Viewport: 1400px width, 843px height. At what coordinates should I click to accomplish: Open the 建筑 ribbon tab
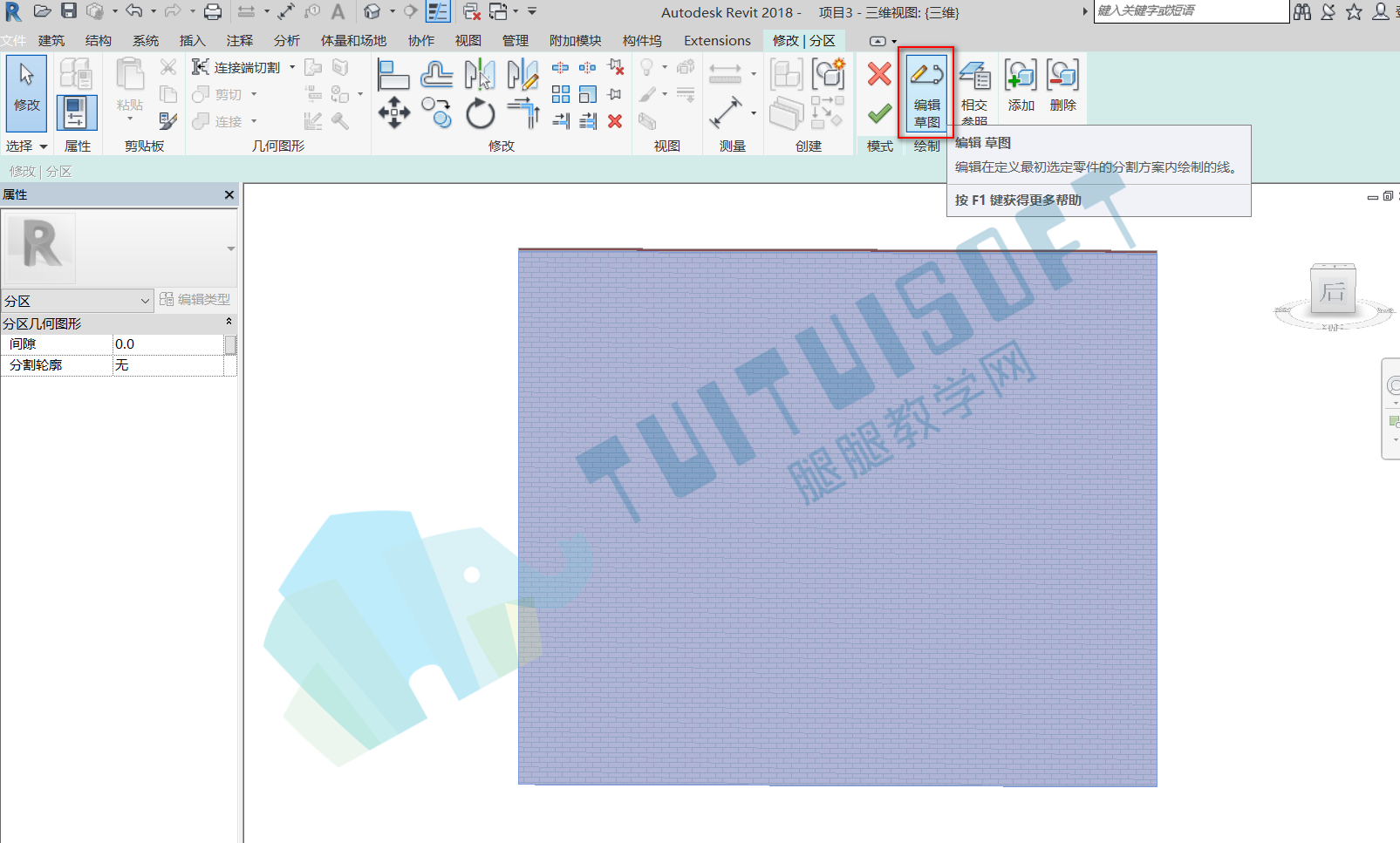tap(51, 41)
